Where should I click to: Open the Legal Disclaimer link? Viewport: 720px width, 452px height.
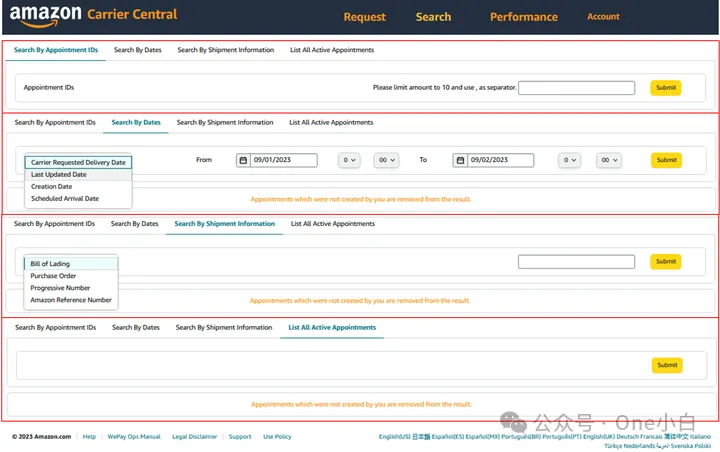195,437
